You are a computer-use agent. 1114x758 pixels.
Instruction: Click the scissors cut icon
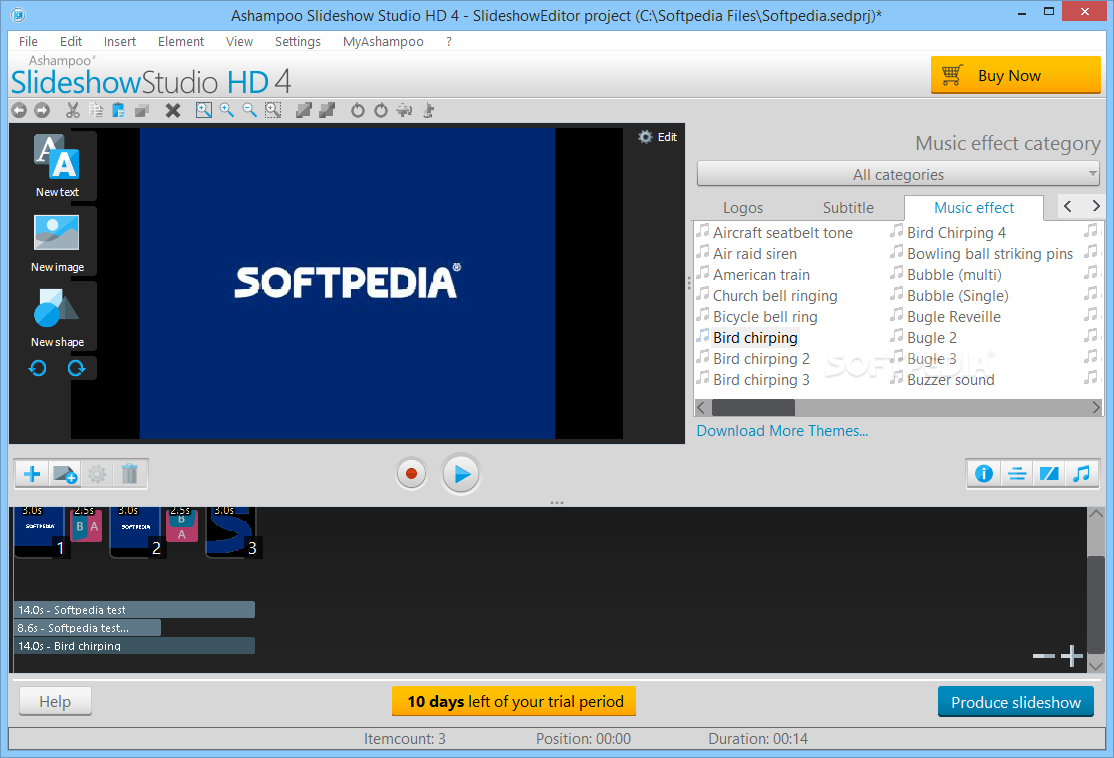[72, 110]
